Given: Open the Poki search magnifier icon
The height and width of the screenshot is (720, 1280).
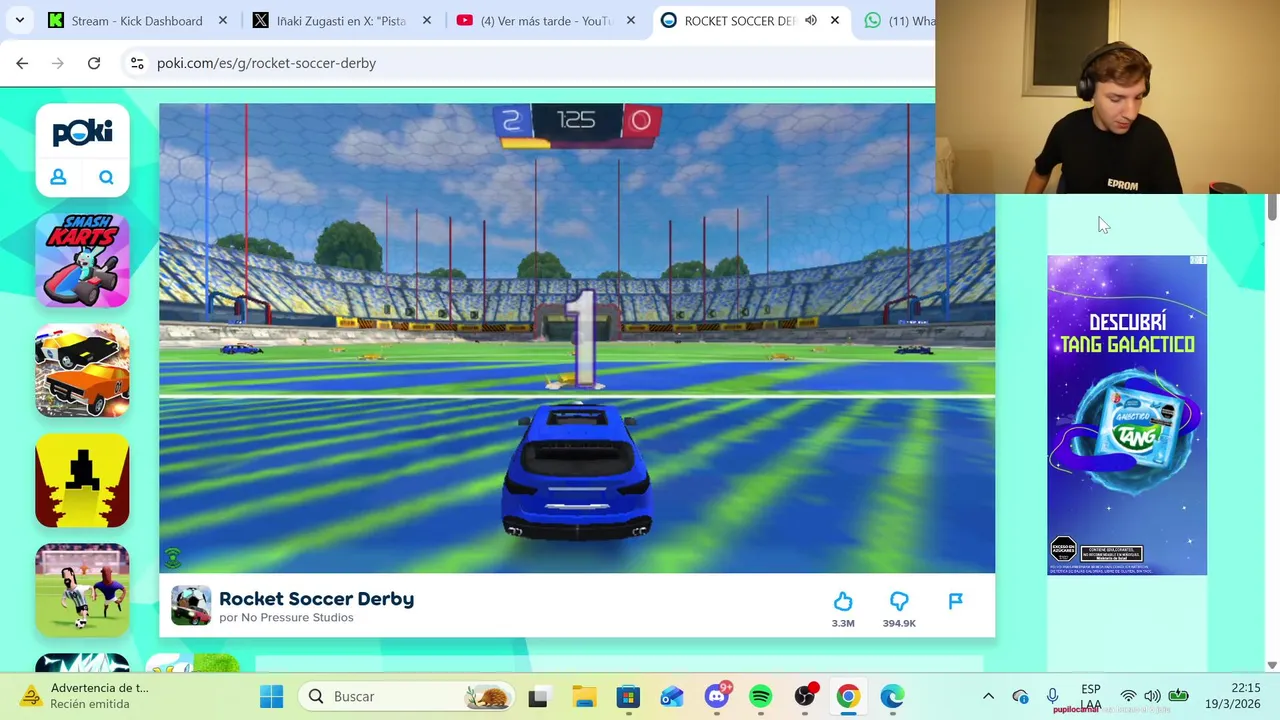Looking at the screenshot, I should click(106, 177).
